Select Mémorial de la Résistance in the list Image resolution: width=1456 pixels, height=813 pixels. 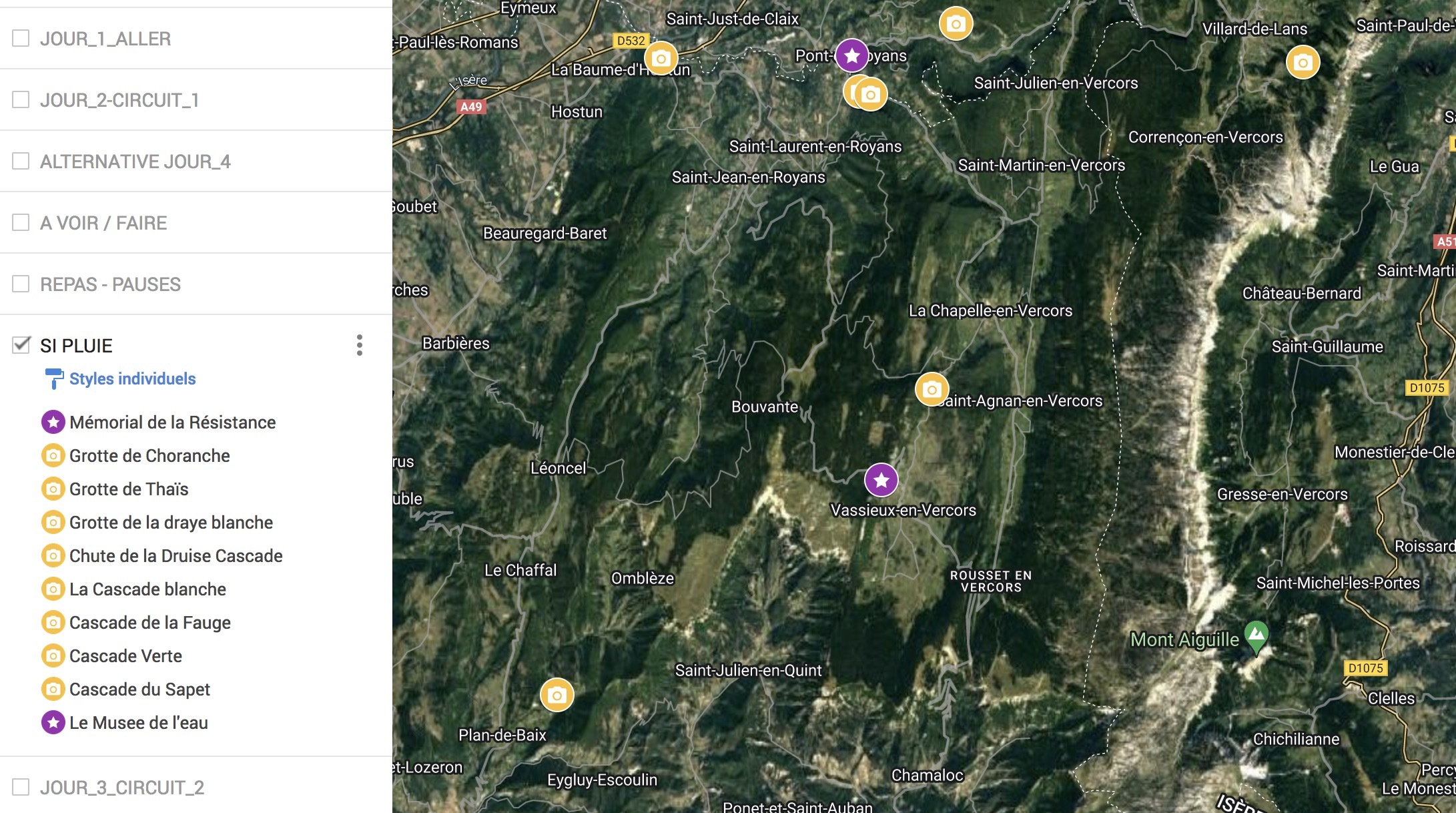(x=172, y=422)
